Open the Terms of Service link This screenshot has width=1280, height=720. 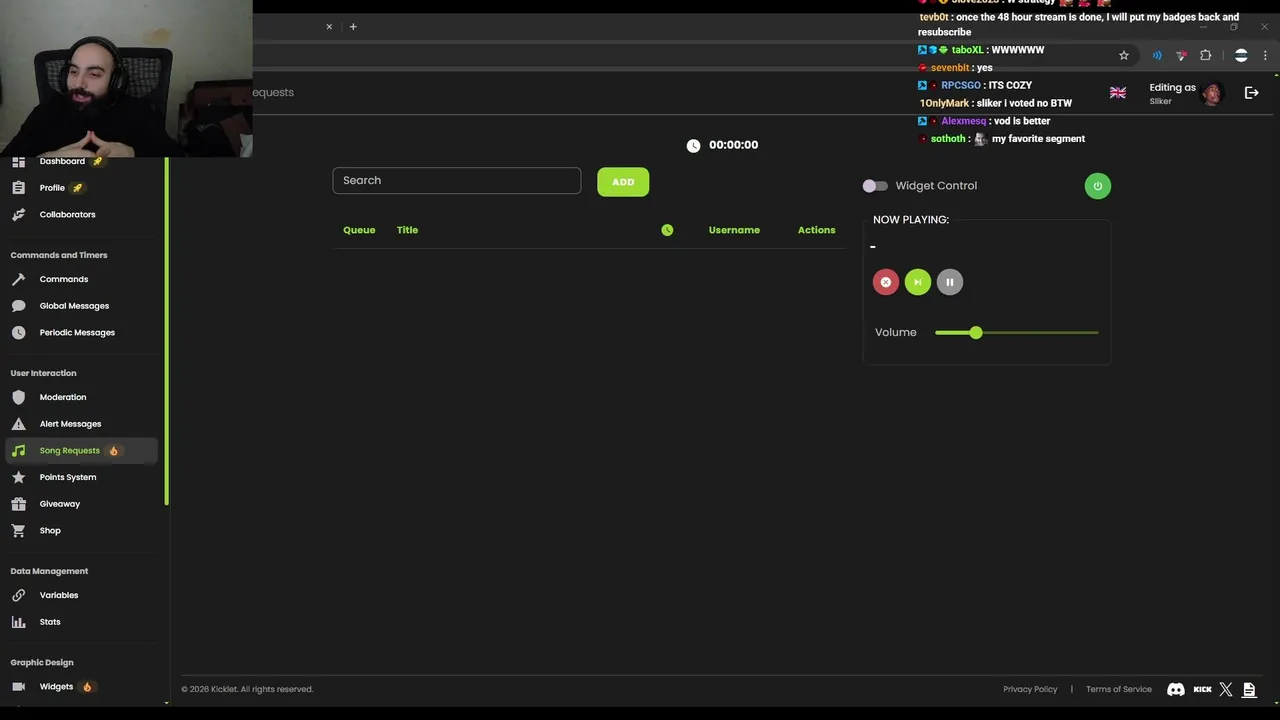coord(1119,689)
